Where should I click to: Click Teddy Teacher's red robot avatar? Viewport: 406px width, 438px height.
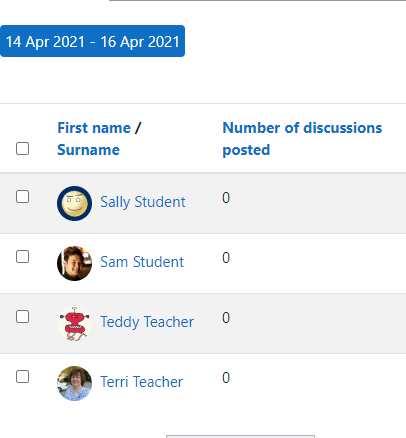(74, 323)
